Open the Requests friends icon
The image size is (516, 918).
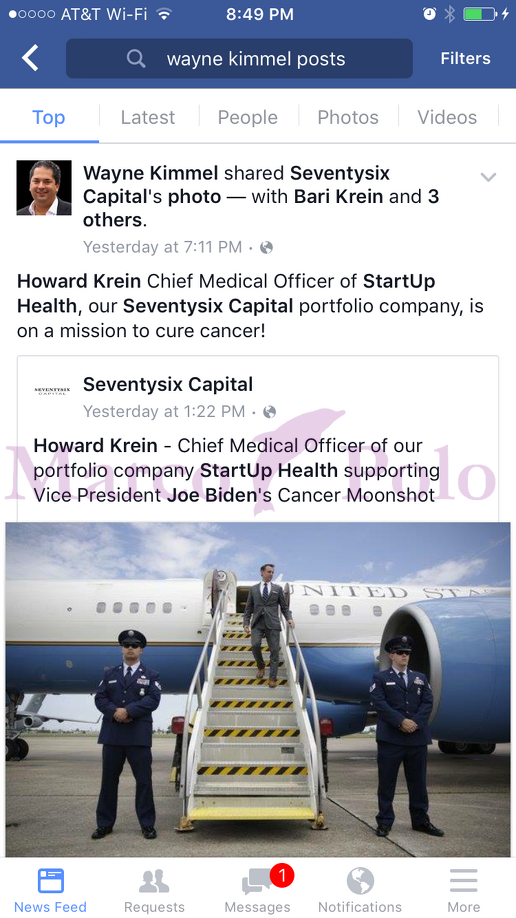[x=154, y=881]
